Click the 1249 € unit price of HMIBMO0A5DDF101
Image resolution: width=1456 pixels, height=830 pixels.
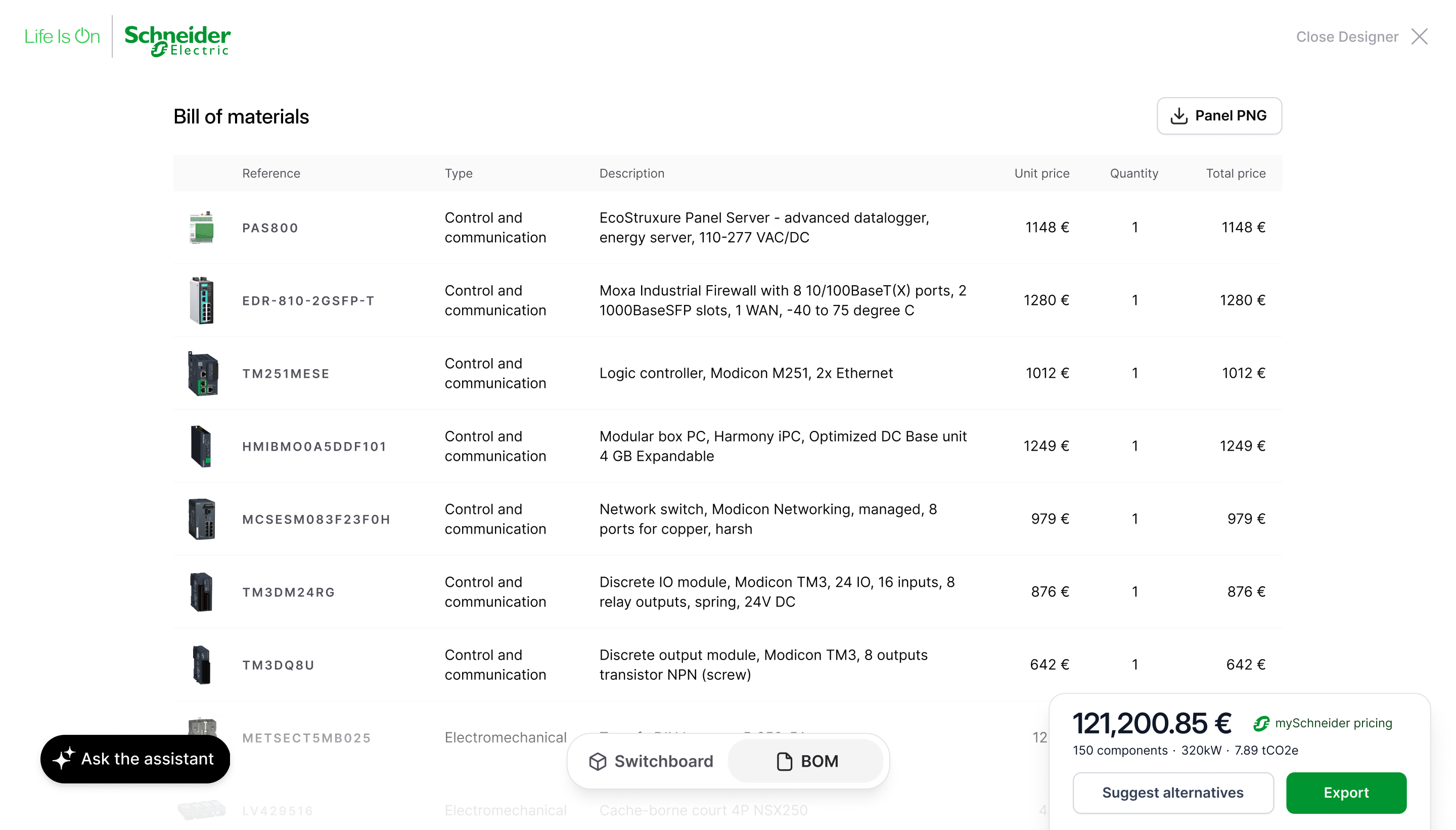[x=1046, y=446]
